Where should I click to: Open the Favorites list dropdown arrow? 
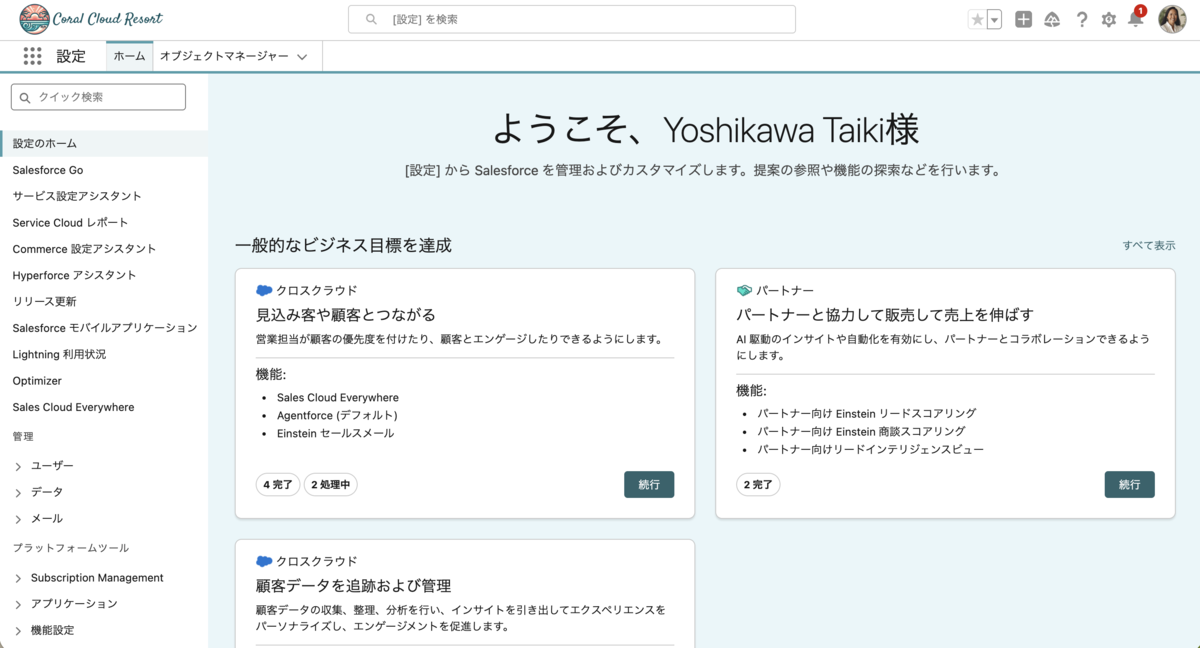point(994,19)
